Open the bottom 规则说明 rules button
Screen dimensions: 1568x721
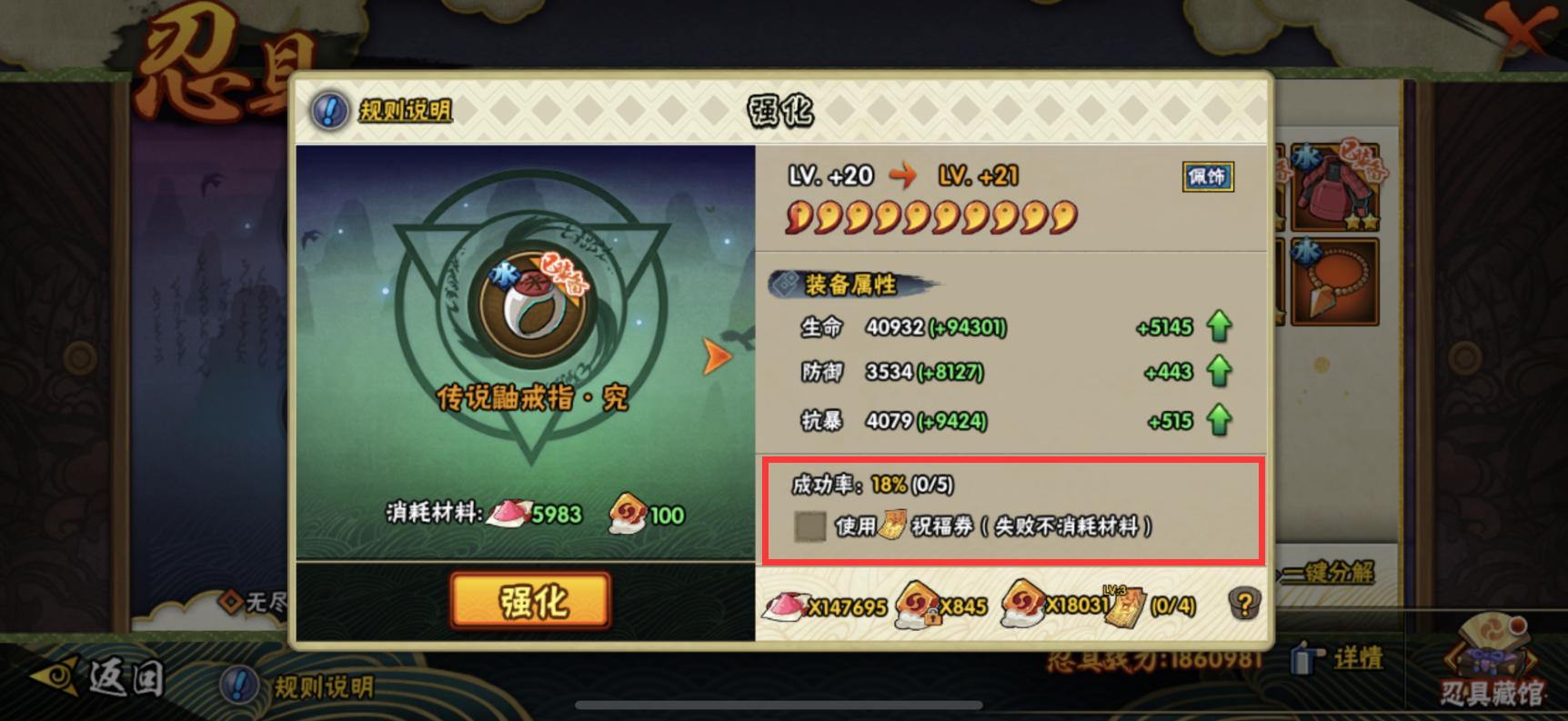[x=298, y=686]
